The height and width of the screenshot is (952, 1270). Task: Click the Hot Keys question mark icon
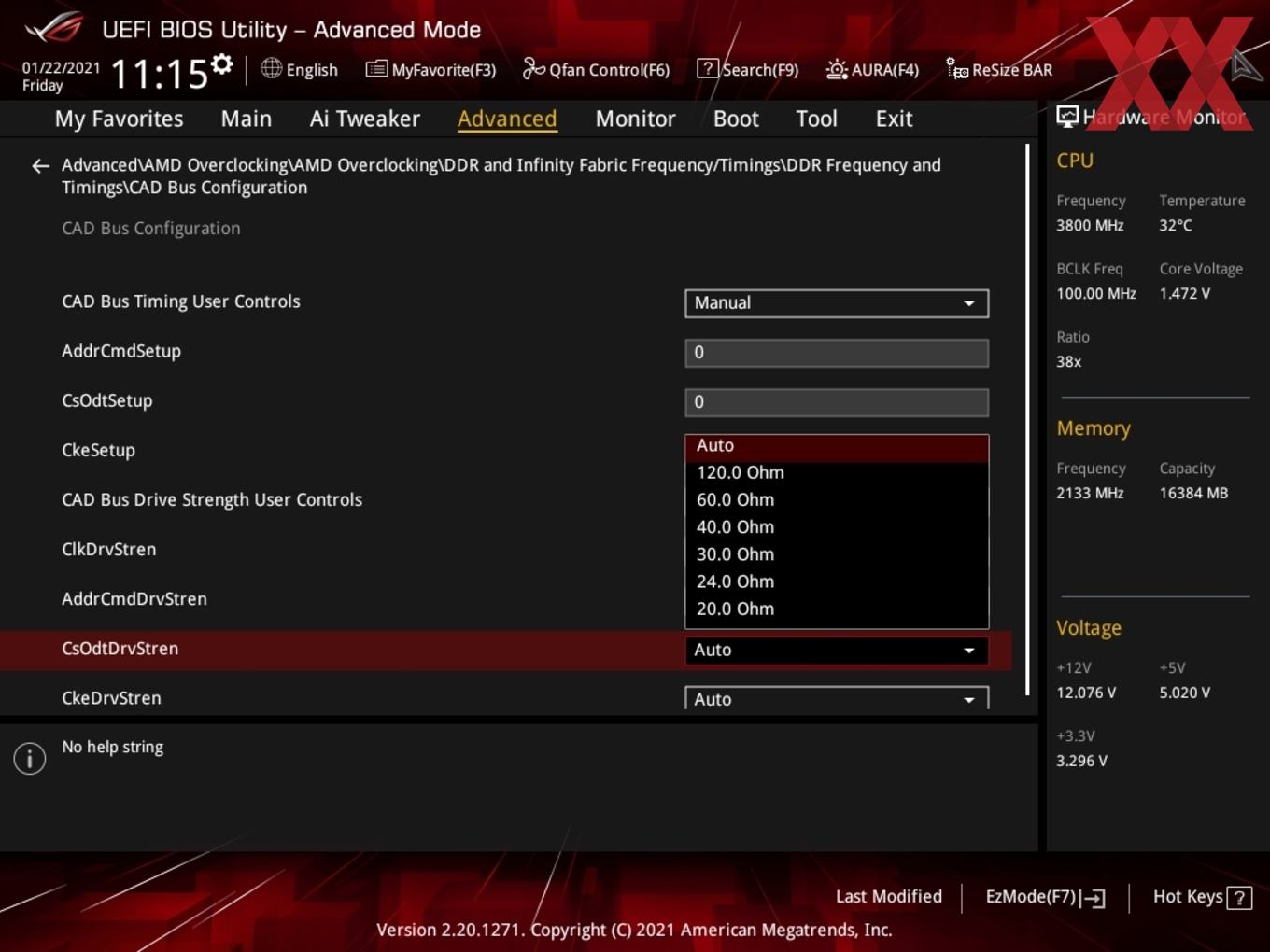coord(1239,898)
